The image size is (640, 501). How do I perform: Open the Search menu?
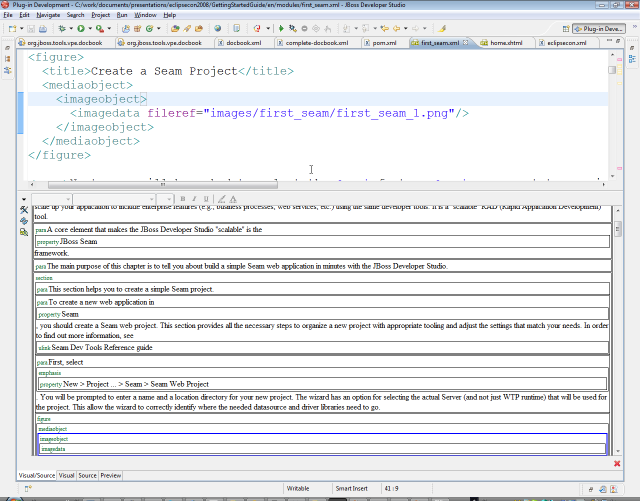[75, 15]
